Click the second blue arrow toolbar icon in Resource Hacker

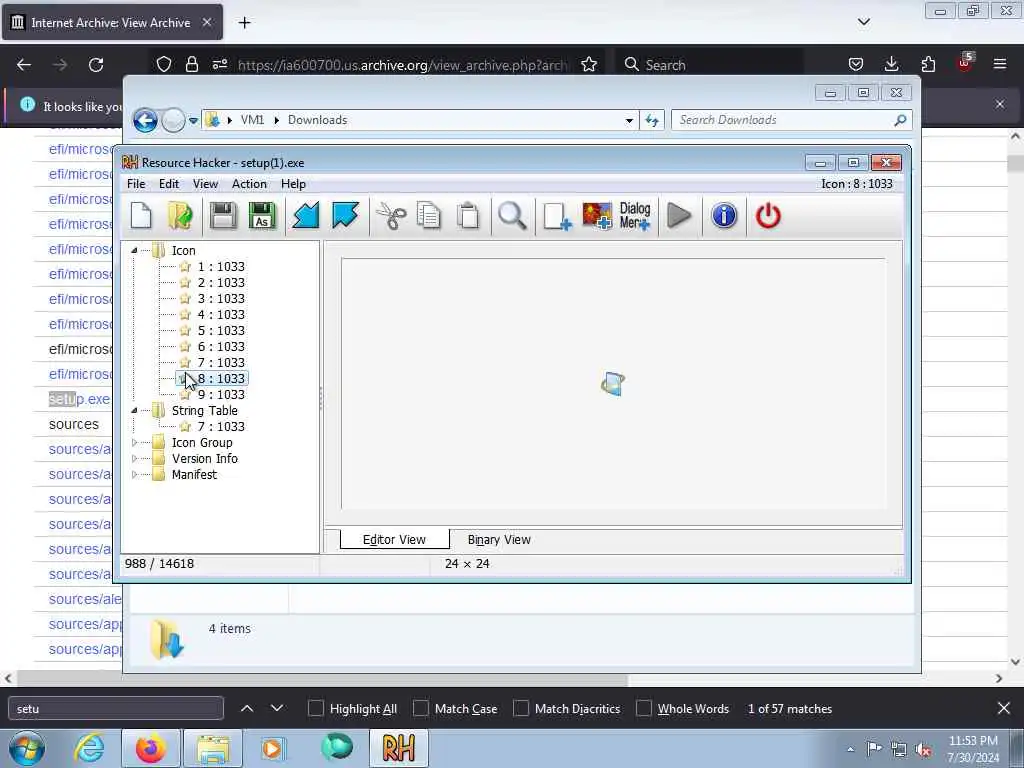345,216
